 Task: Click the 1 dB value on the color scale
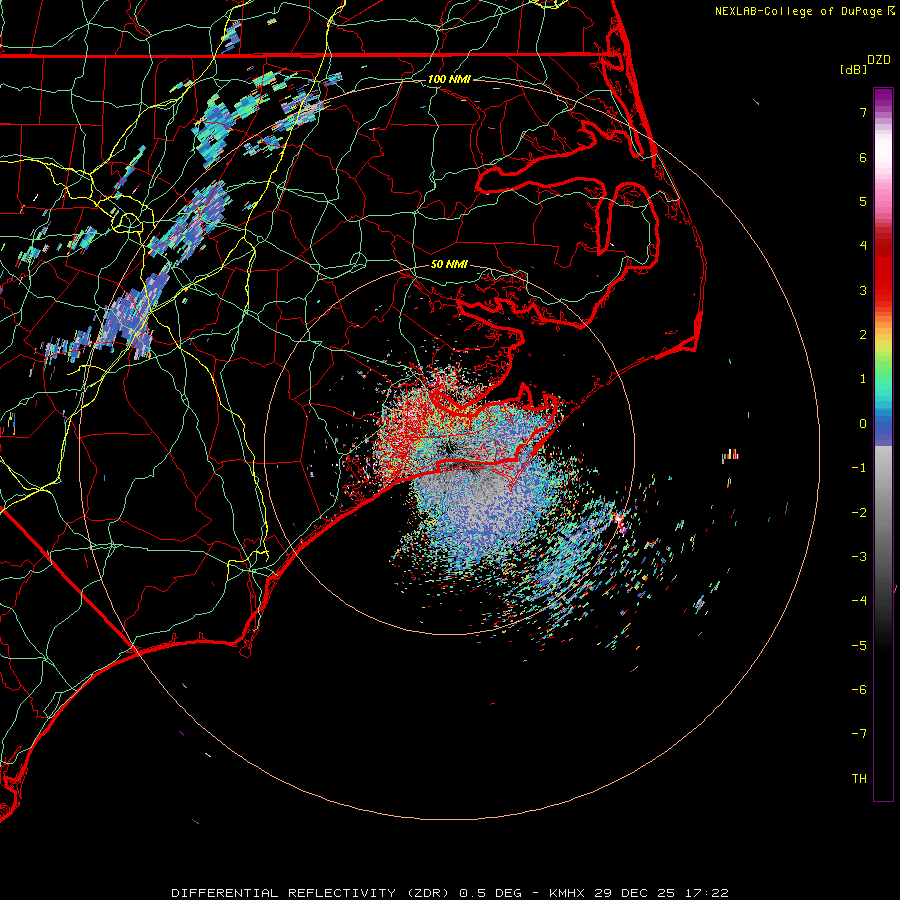click(x=863, y=379)
